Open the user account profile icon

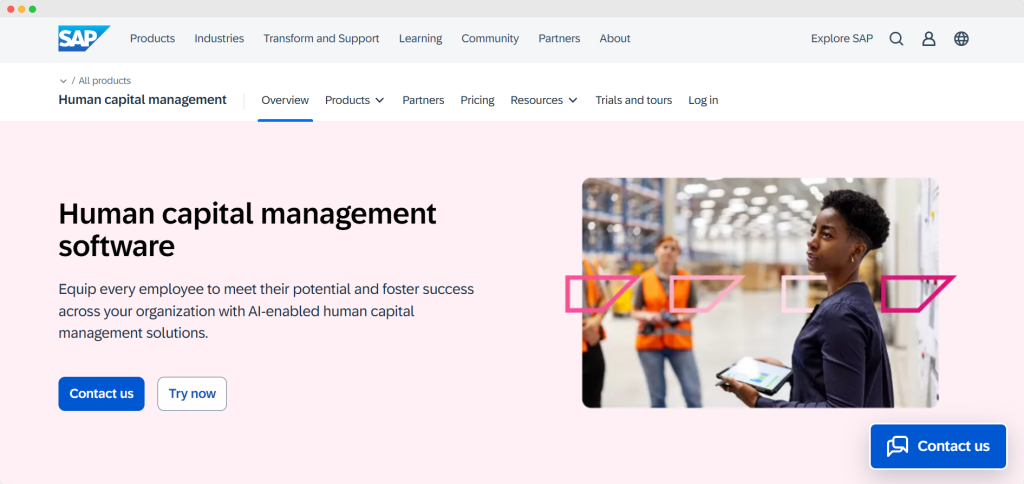(x=929, y=39)
